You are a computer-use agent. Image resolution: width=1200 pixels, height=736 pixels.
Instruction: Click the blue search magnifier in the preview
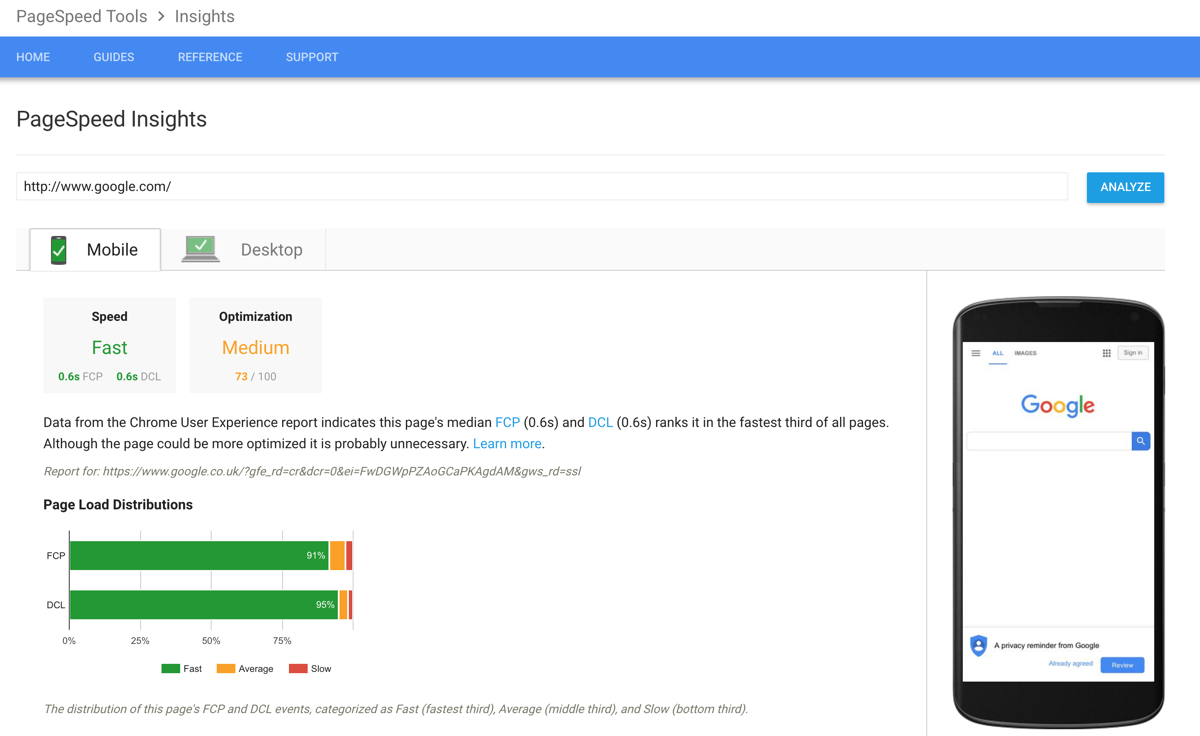tap(1141, 440)
